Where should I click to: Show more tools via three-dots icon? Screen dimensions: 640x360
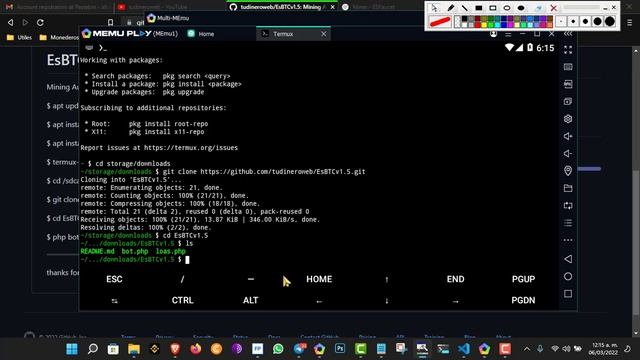point(568,240)
